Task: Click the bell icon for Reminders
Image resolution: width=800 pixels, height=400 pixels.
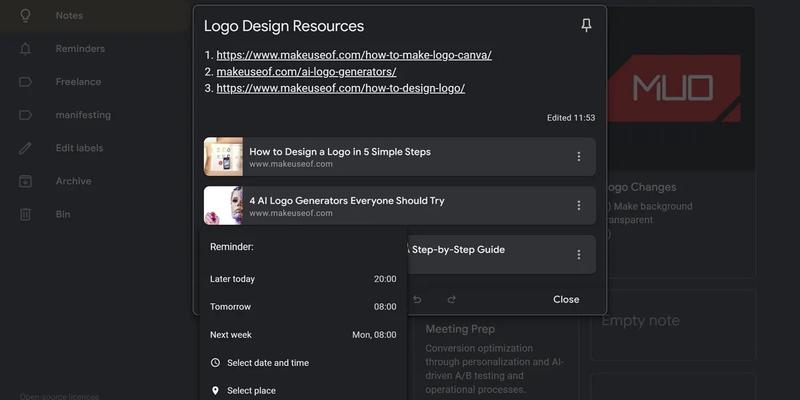Action: 26,49
